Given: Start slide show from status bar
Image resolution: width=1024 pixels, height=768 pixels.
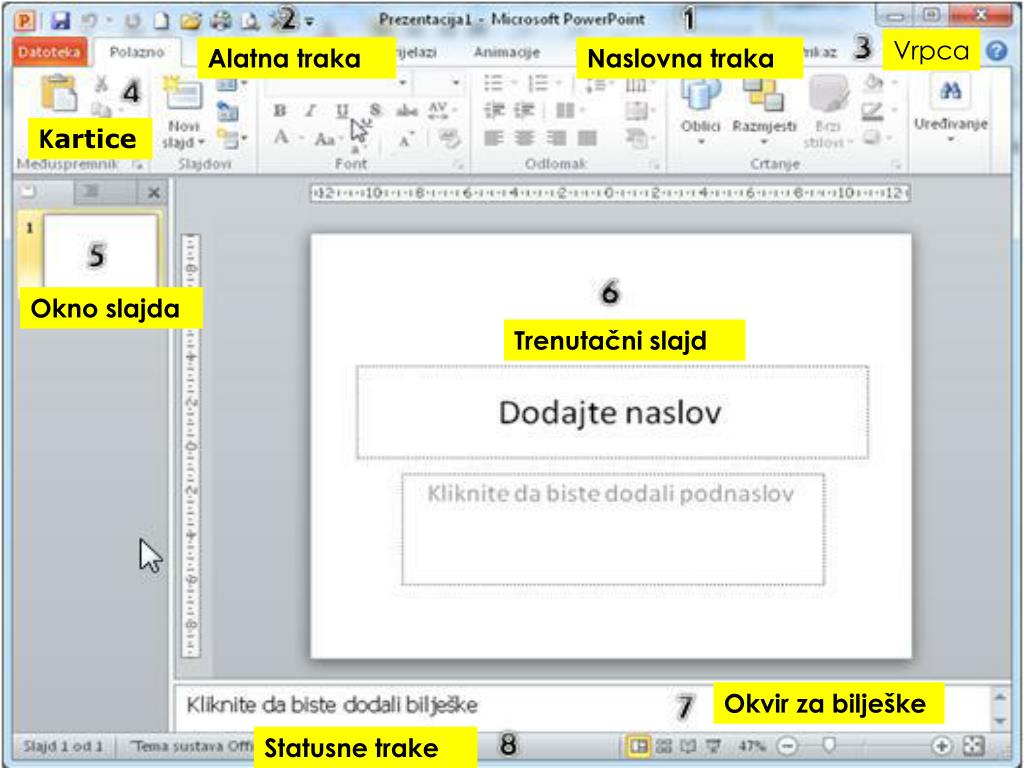Looking at the screenshot, I should point(714,745).
